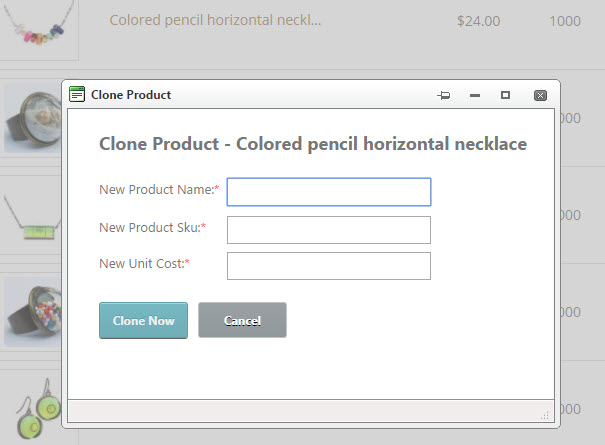Open the sprinkles ring product thumbnail
605x445 pixels.
32,312
